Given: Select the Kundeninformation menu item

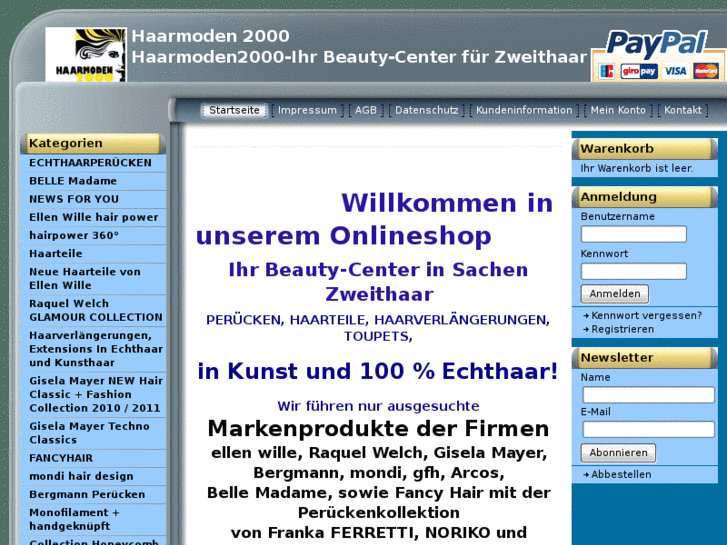Looking at the screenshot, I should click(x=524, y=110).
